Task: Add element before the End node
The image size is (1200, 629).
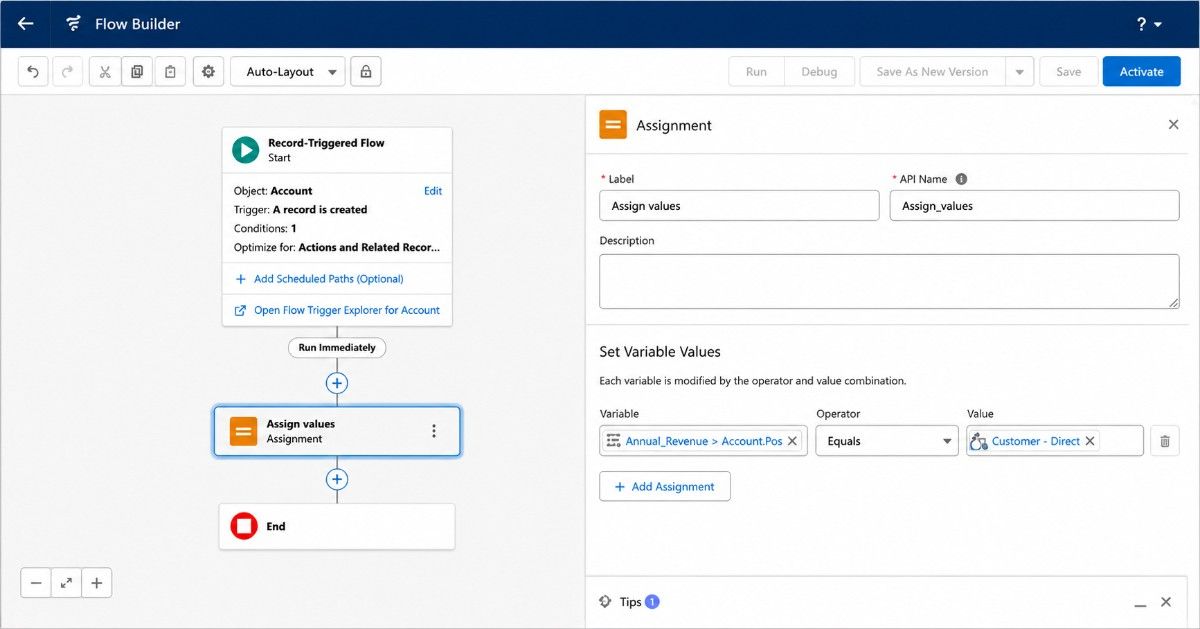Action: point(337,479)
